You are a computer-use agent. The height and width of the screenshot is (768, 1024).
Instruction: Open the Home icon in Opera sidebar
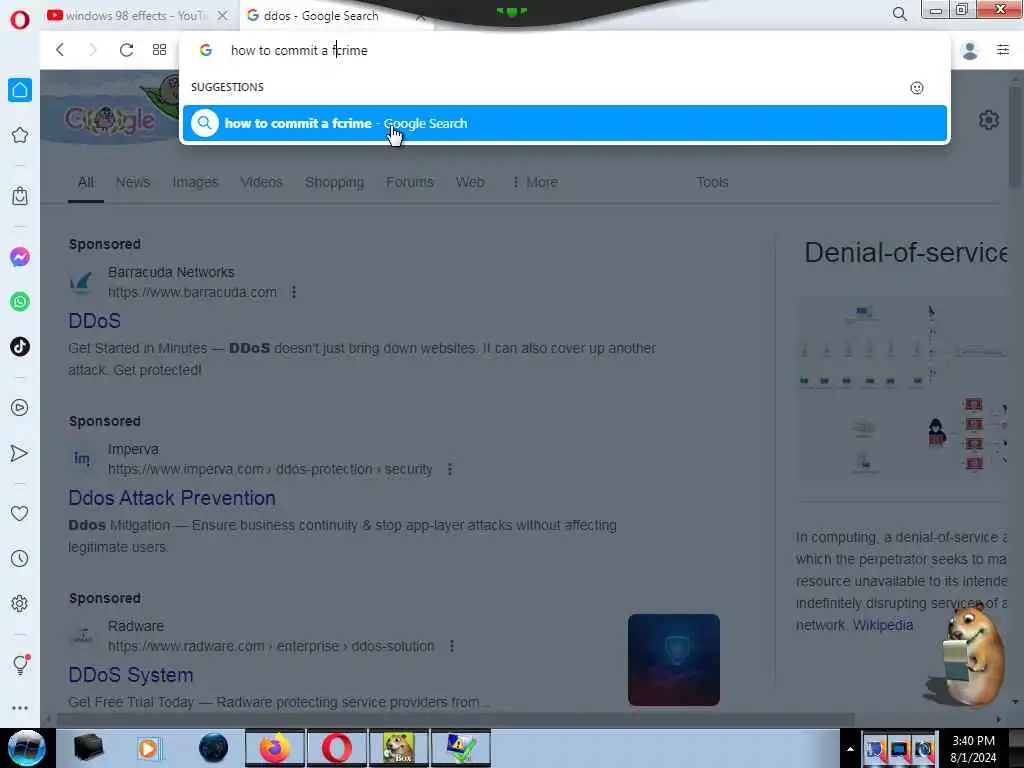tap(20, 90)
